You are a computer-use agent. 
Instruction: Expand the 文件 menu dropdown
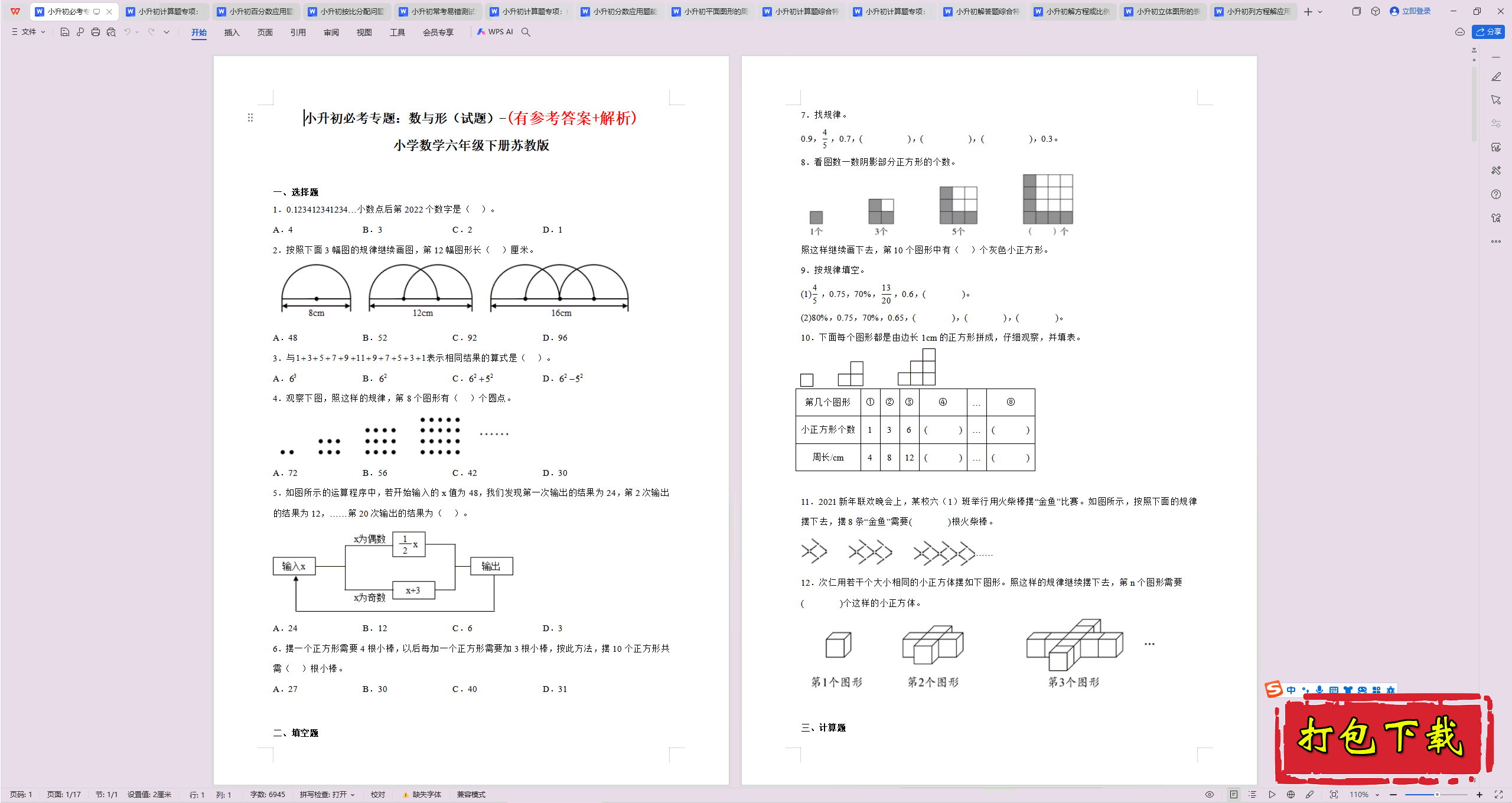[x=29, y=32]
